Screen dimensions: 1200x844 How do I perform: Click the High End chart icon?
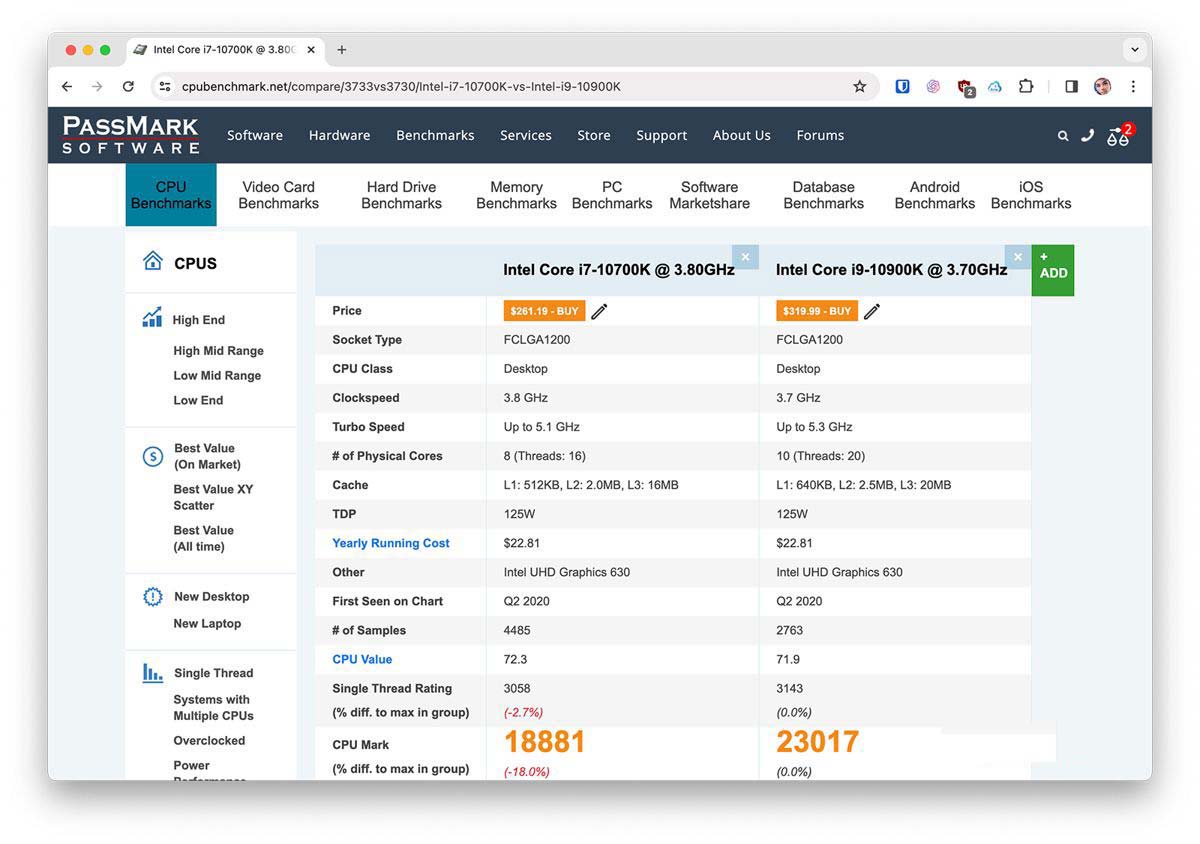152,318
